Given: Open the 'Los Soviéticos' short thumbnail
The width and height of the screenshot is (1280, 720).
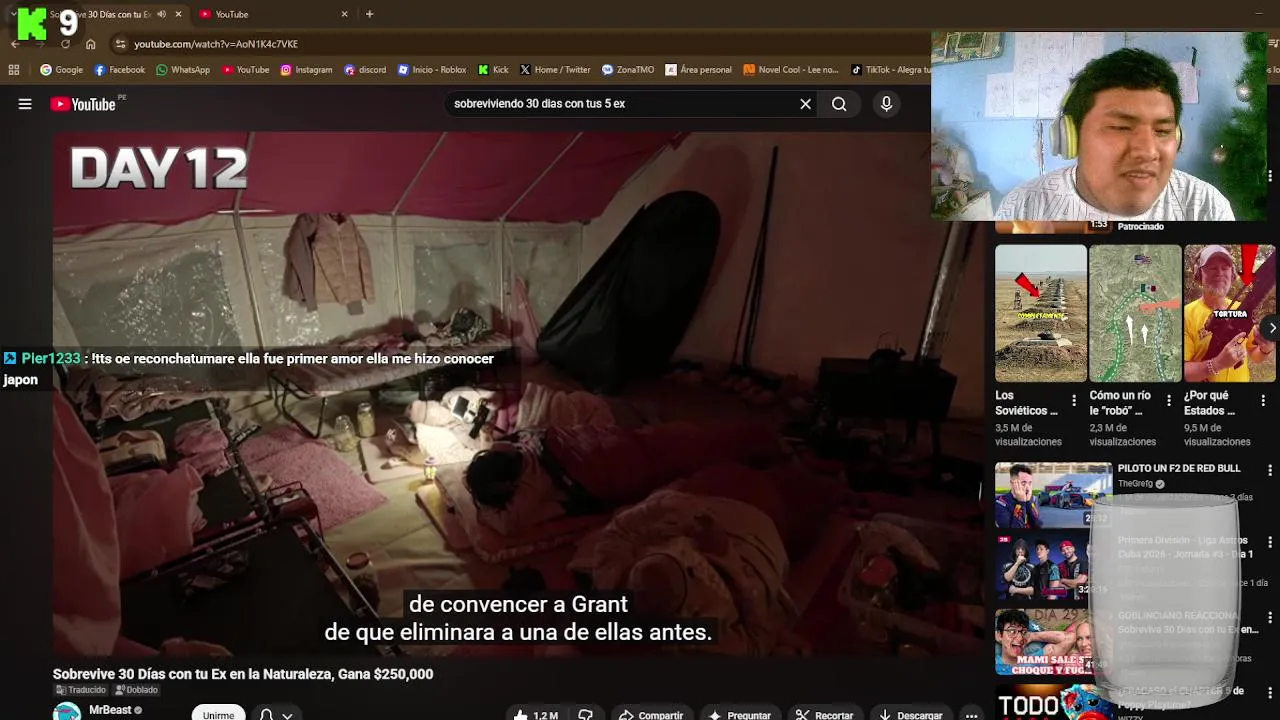Looking at the screenshot, I should 1040,313.
